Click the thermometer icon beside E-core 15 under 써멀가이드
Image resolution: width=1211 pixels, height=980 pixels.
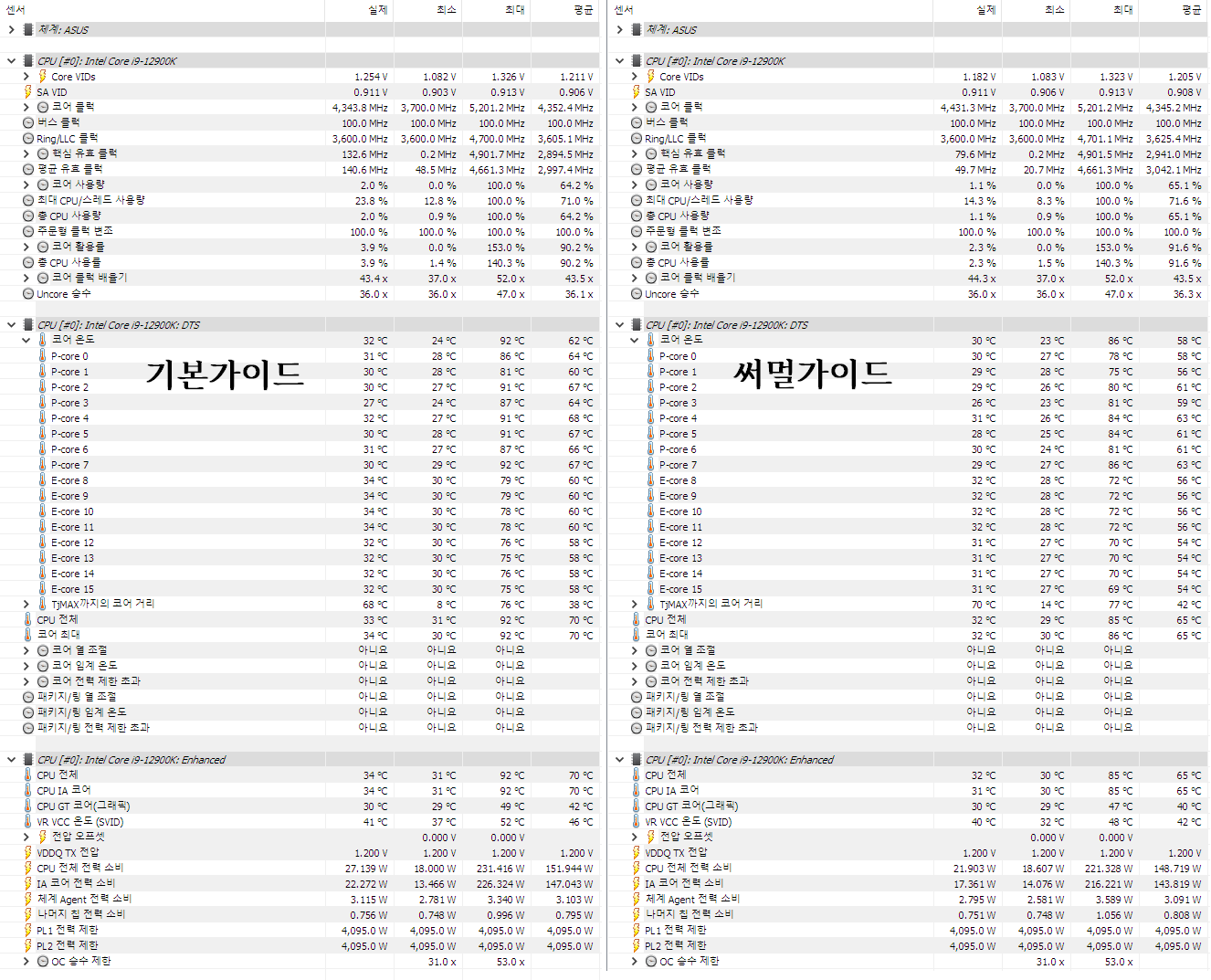[650, 589]
